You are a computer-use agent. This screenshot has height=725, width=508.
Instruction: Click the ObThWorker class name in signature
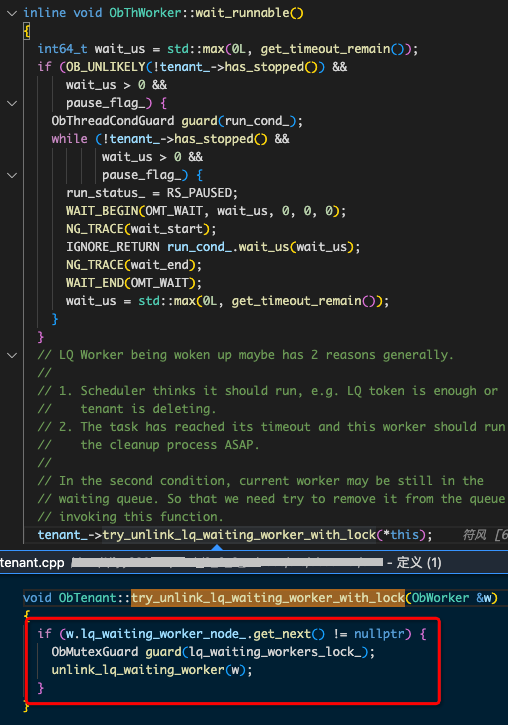click(145, 13)
